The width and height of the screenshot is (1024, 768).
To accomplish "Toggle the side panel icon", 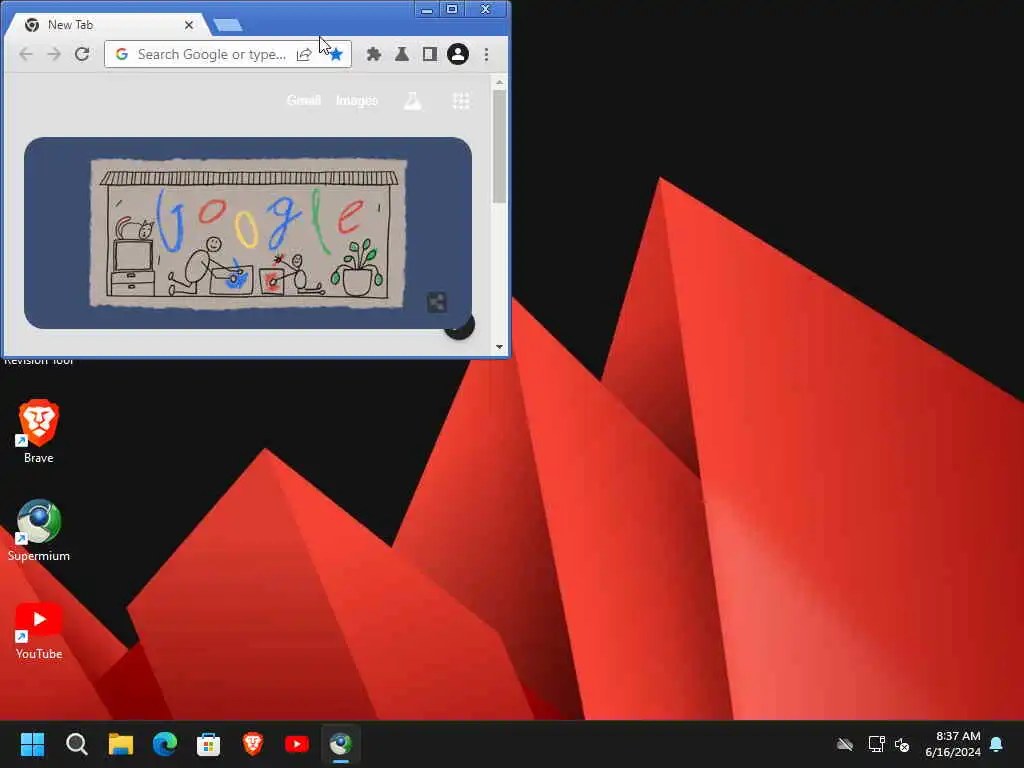I will tap(430, 54).
